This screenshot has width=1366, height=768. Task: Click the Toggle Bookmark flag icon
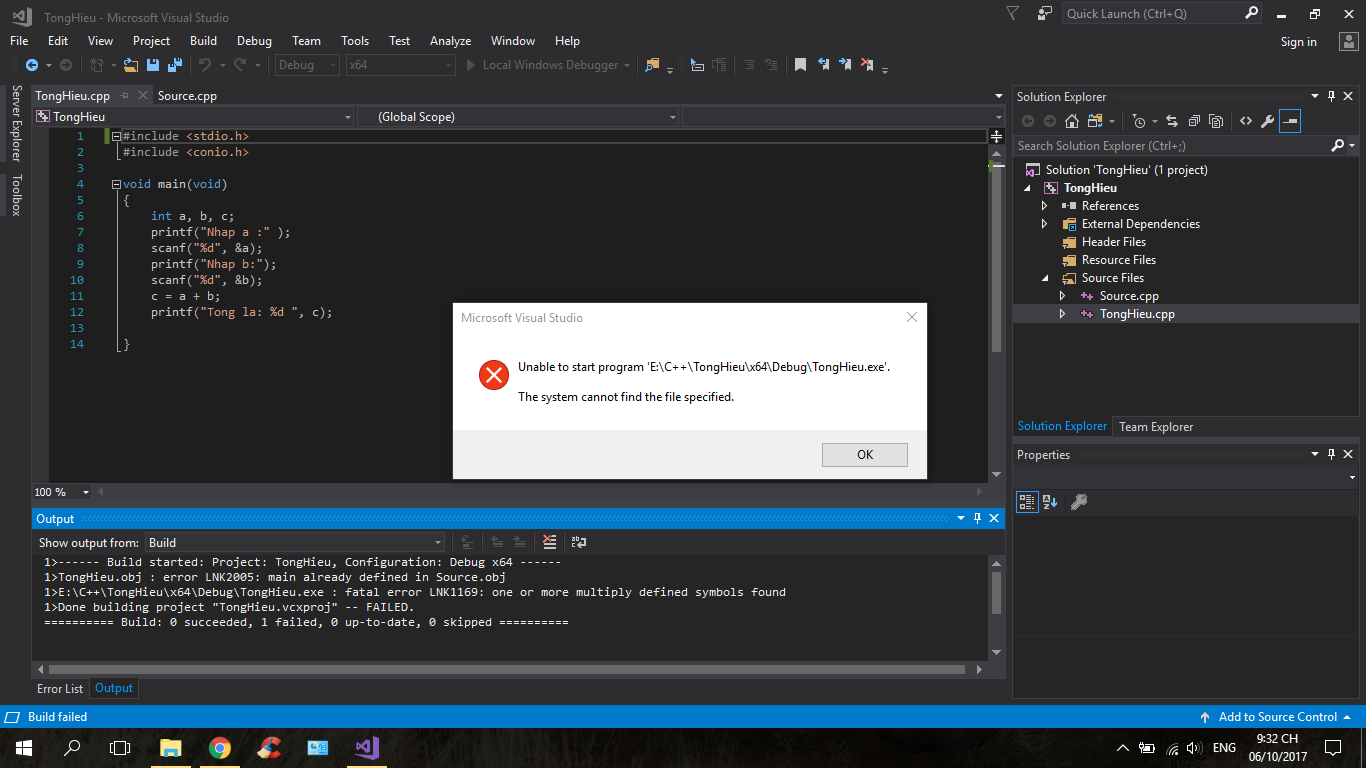pyautogui.click(x=800, y=65)
